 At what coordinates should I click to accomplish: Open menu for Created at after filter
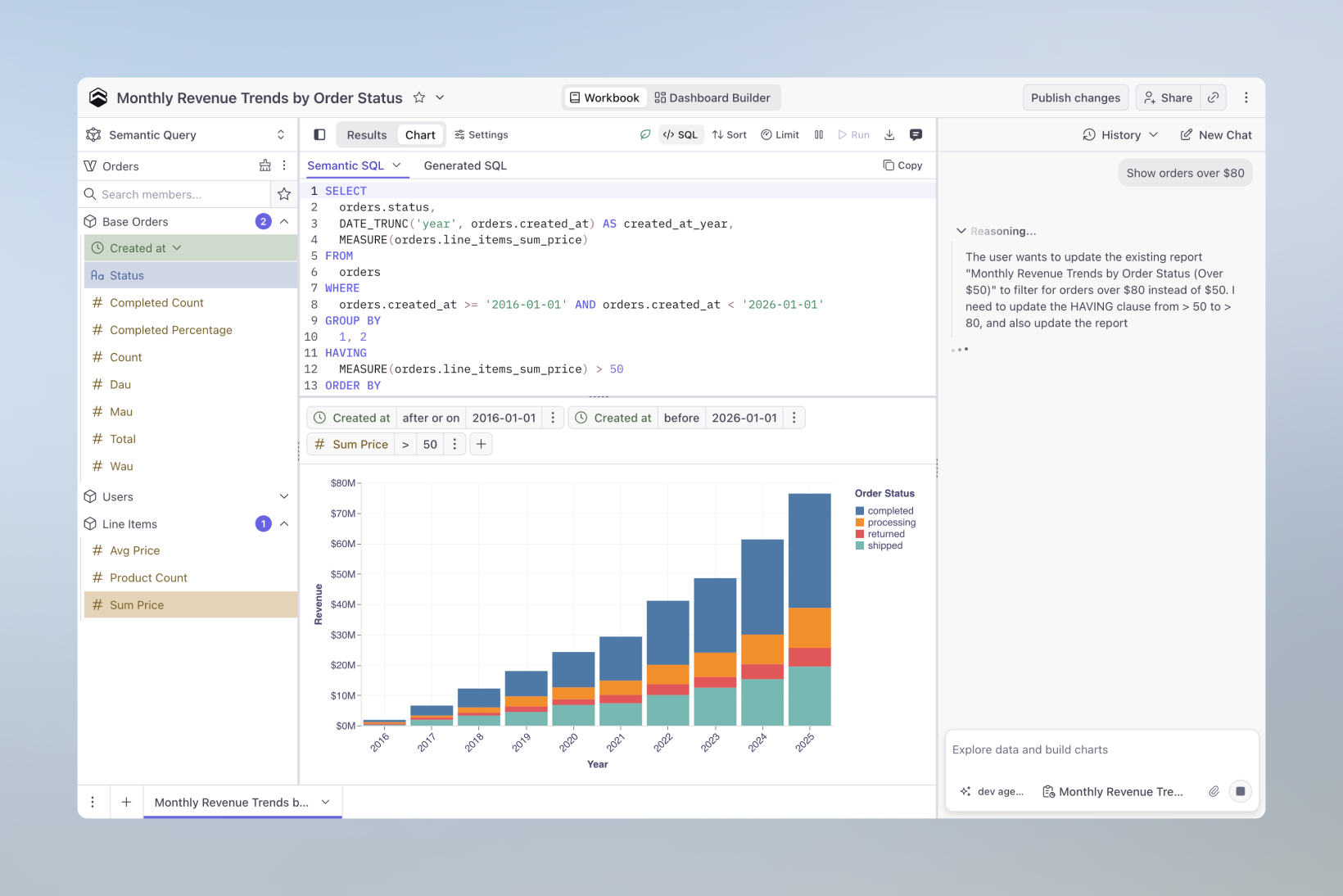pos(553,418)
